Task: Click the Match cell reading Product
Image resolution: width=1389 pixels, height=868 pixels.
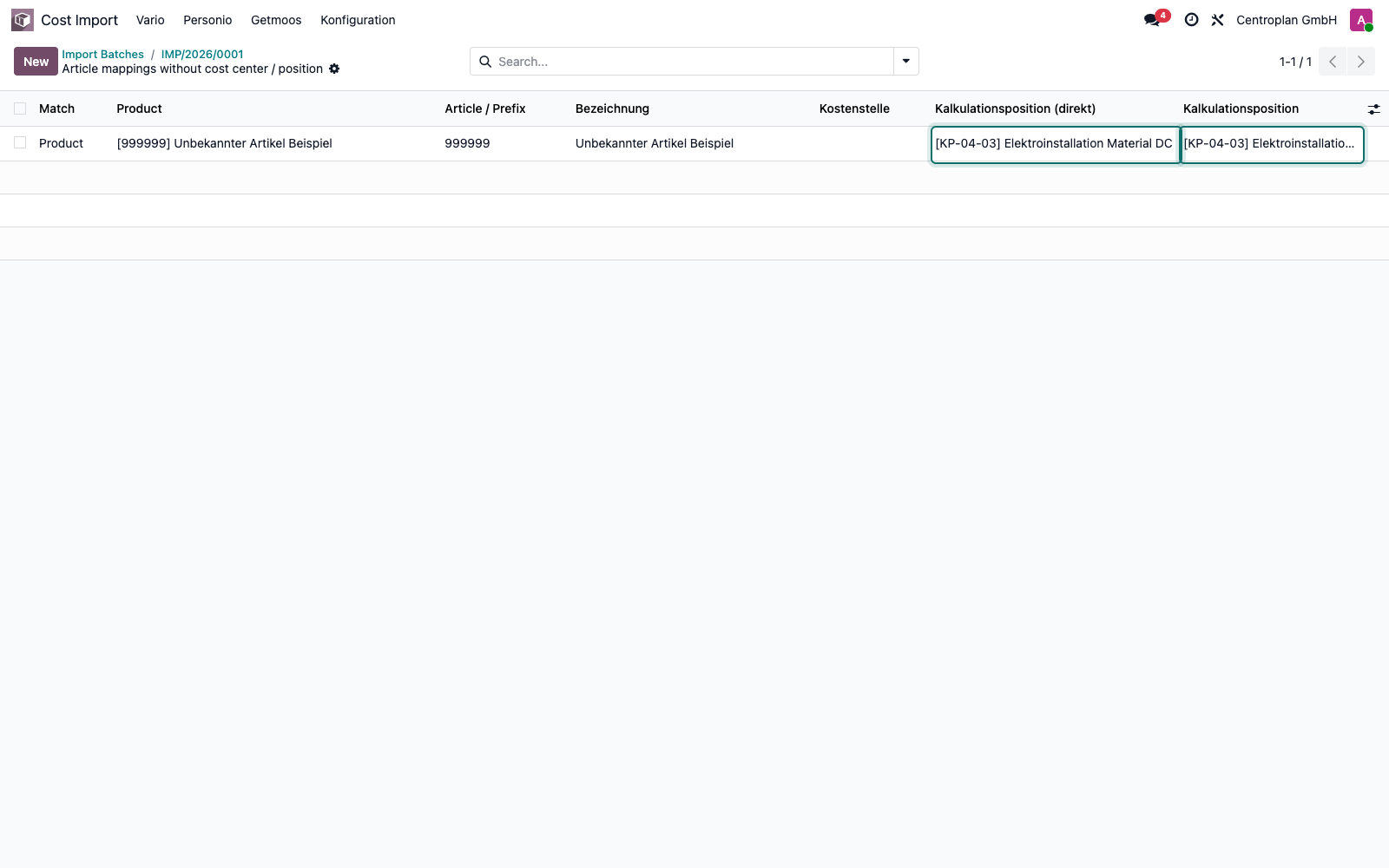Action: pyautogui.click(x=61, y=143)
